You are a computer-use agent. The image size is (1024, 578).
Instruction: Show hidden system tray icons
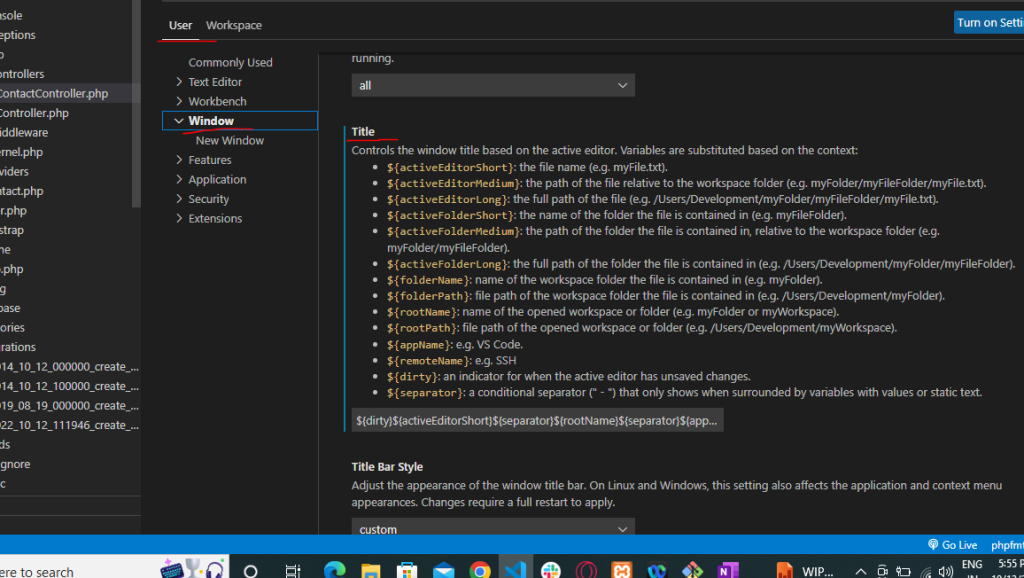pos(861,572)
